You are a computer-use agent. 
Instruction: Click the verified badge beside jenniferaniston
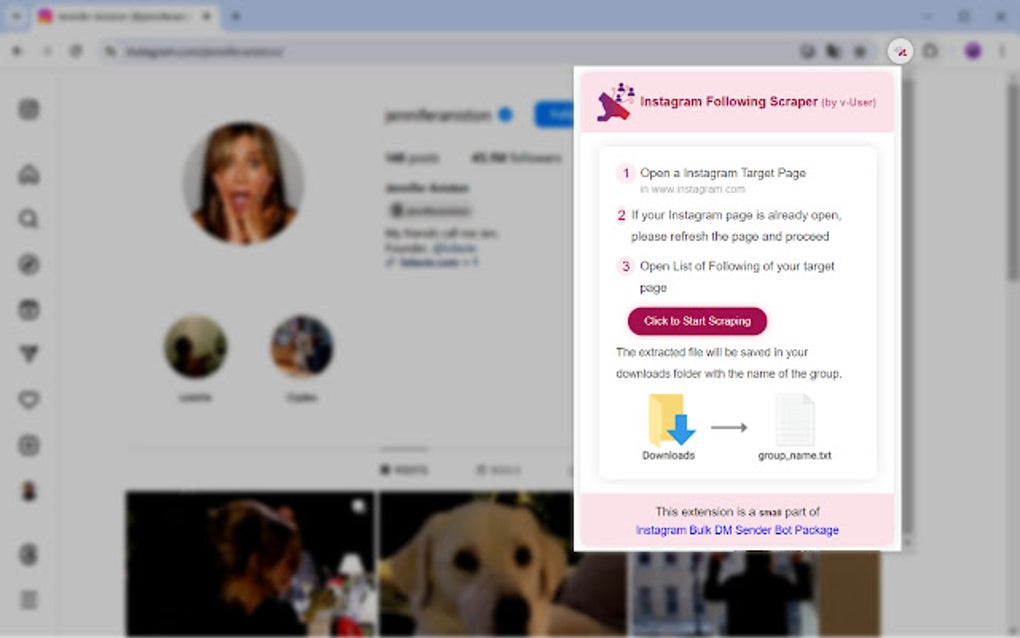pos(503,115)
